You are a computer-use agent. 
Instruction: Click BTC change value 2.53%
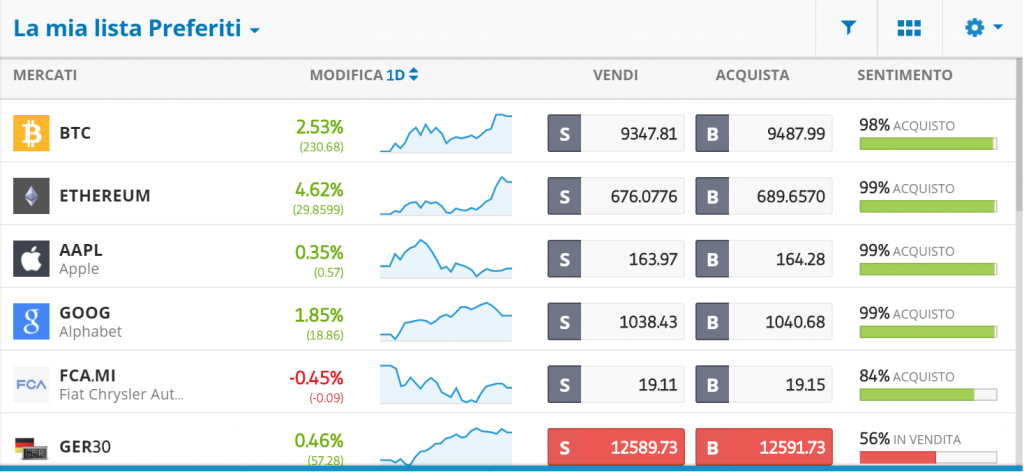coord(319,126)
